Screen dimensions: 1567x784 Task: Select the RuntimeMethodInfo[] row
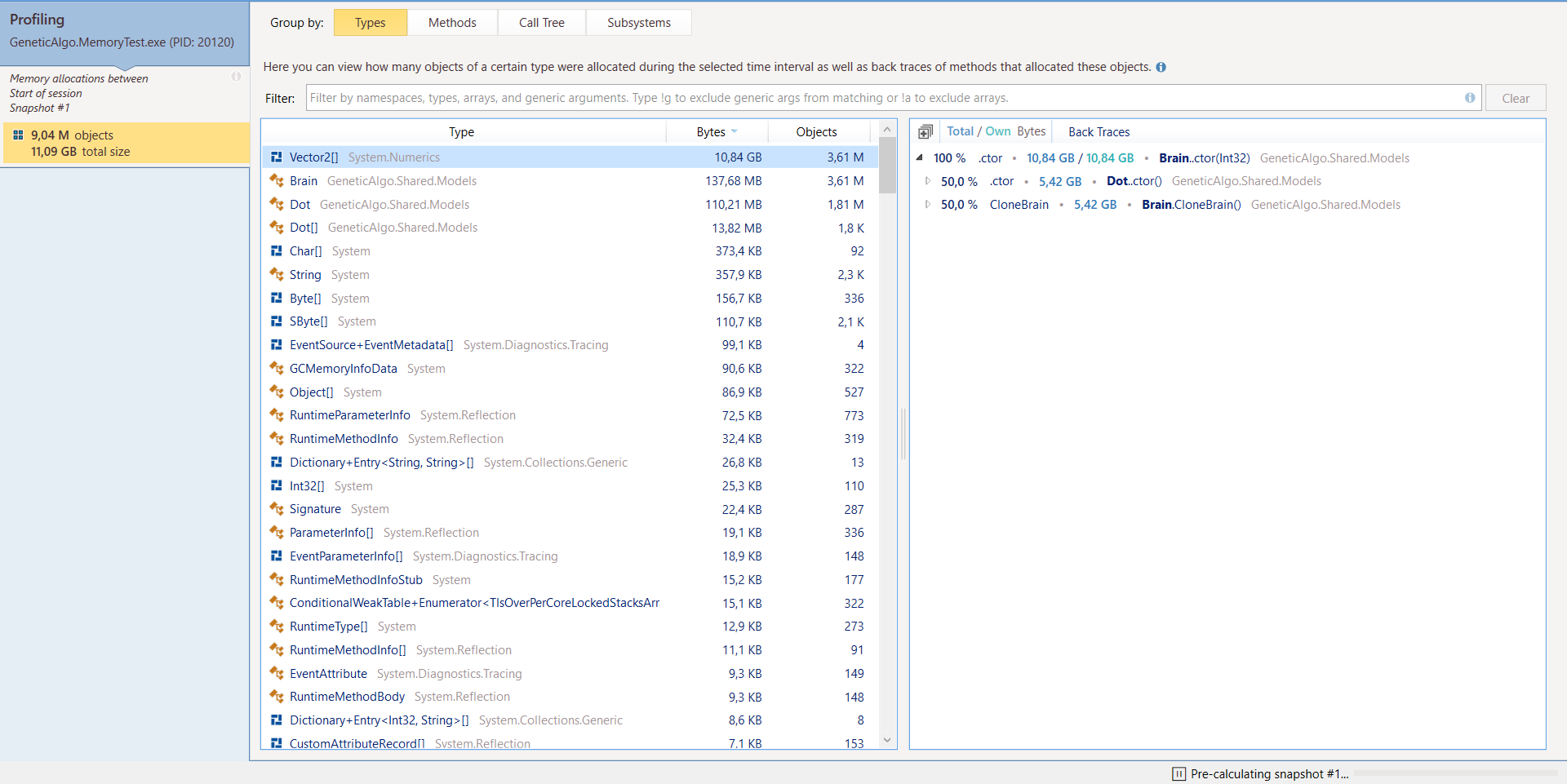(x=570, y=650)
